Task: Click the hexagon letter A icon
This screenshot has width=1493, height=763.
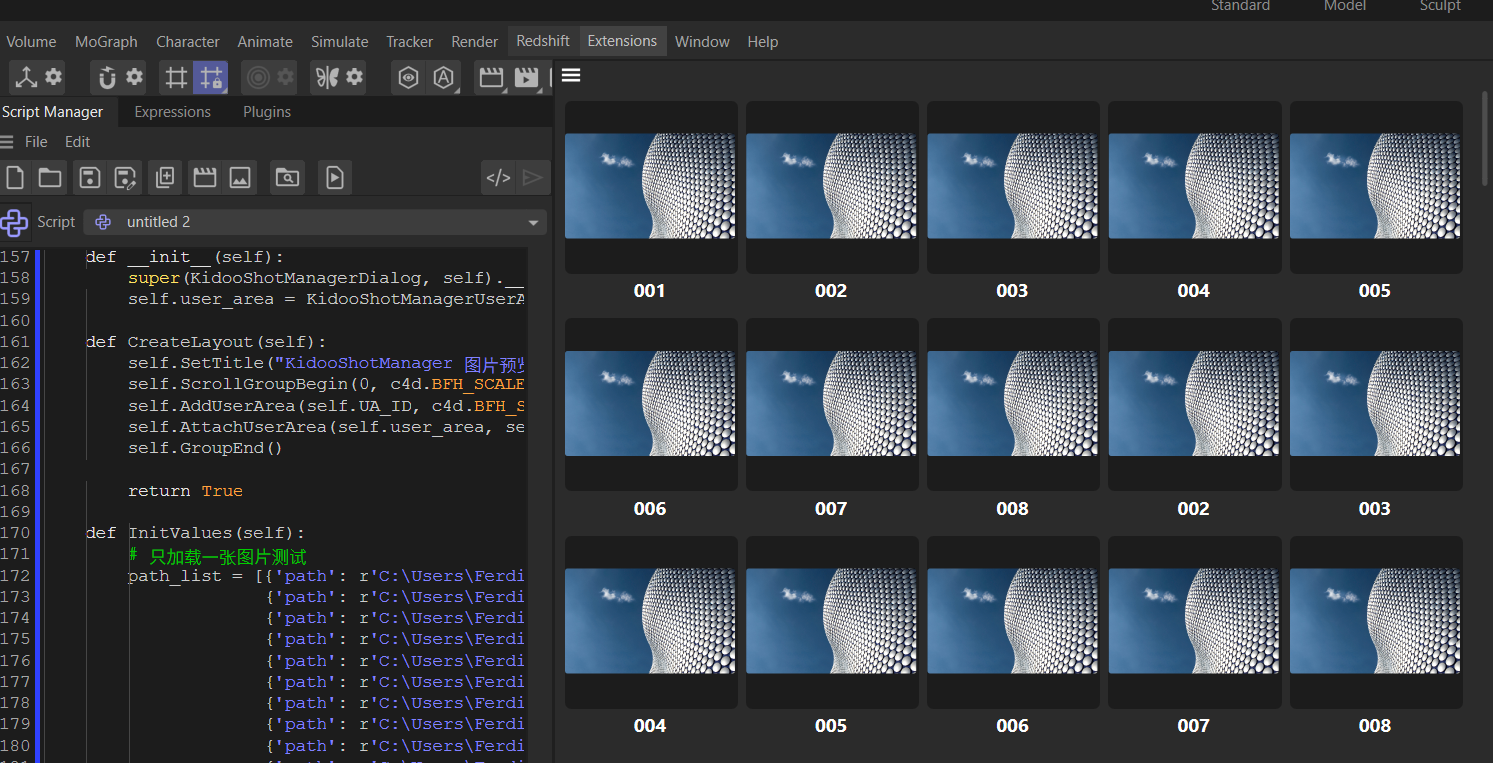Action: pyautogui.click(x=443, y=77)
